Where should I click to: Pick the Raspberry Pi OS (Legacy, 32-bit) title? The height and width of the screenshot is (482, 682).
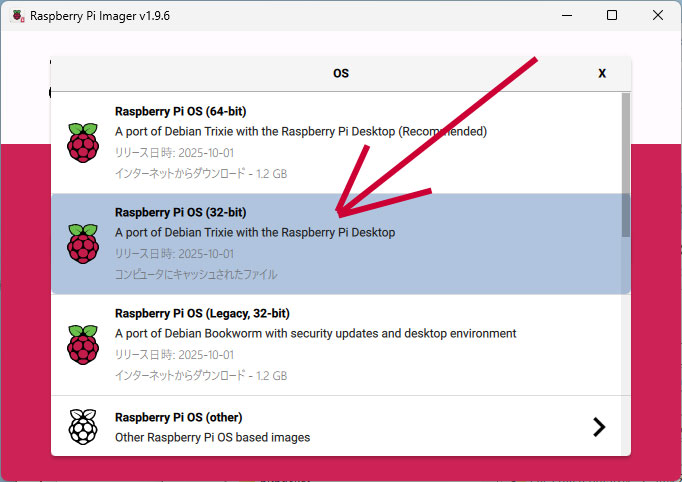point(202,313)
